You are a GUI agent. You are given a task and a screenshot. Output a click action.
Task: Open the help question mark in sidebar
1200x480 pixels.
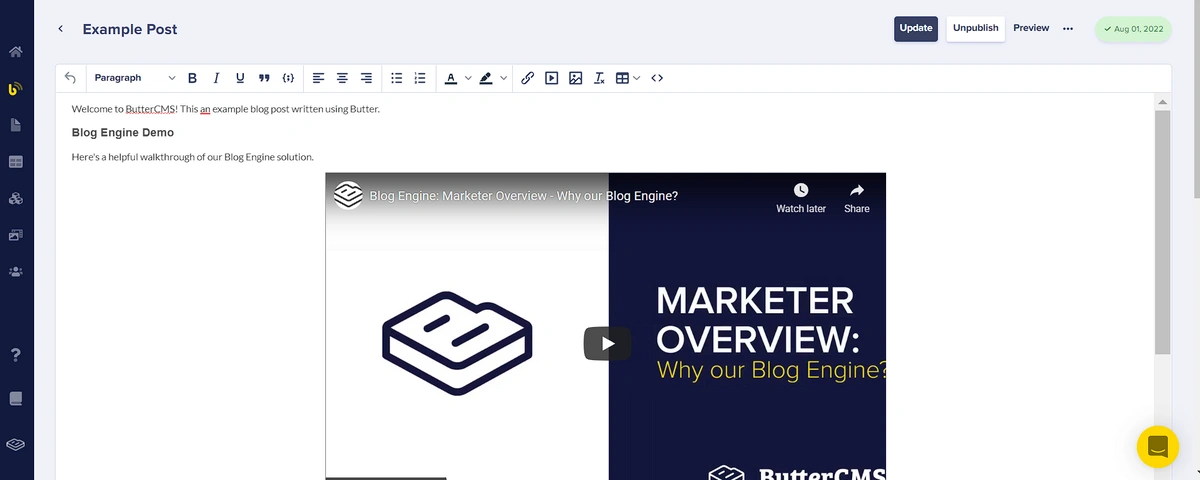[x=16, y=355]
